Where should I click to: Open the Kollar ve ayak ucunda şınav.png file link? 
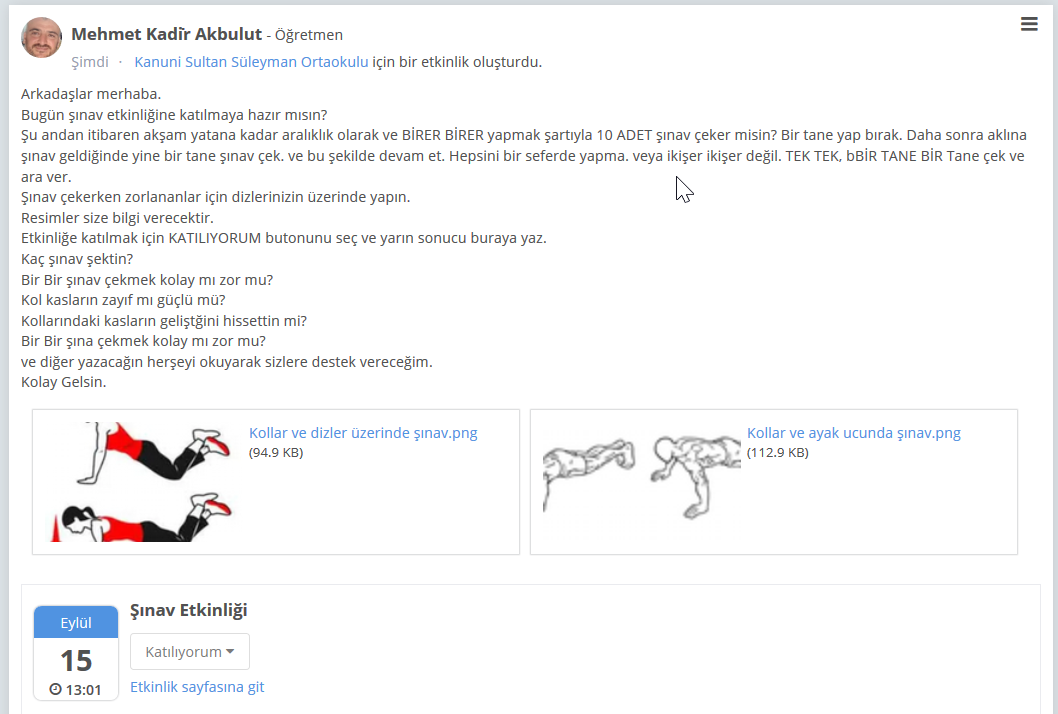pyautogui.click(x=854, y=433)
